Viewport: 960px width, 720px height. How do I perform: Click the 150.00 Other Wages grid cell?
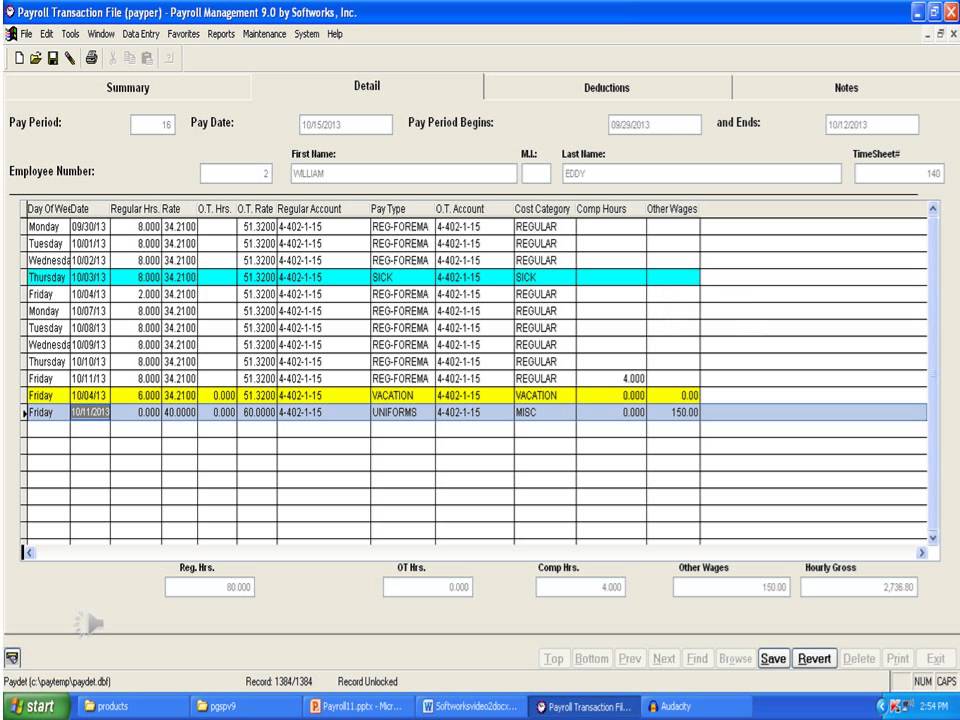click(673, 413)
